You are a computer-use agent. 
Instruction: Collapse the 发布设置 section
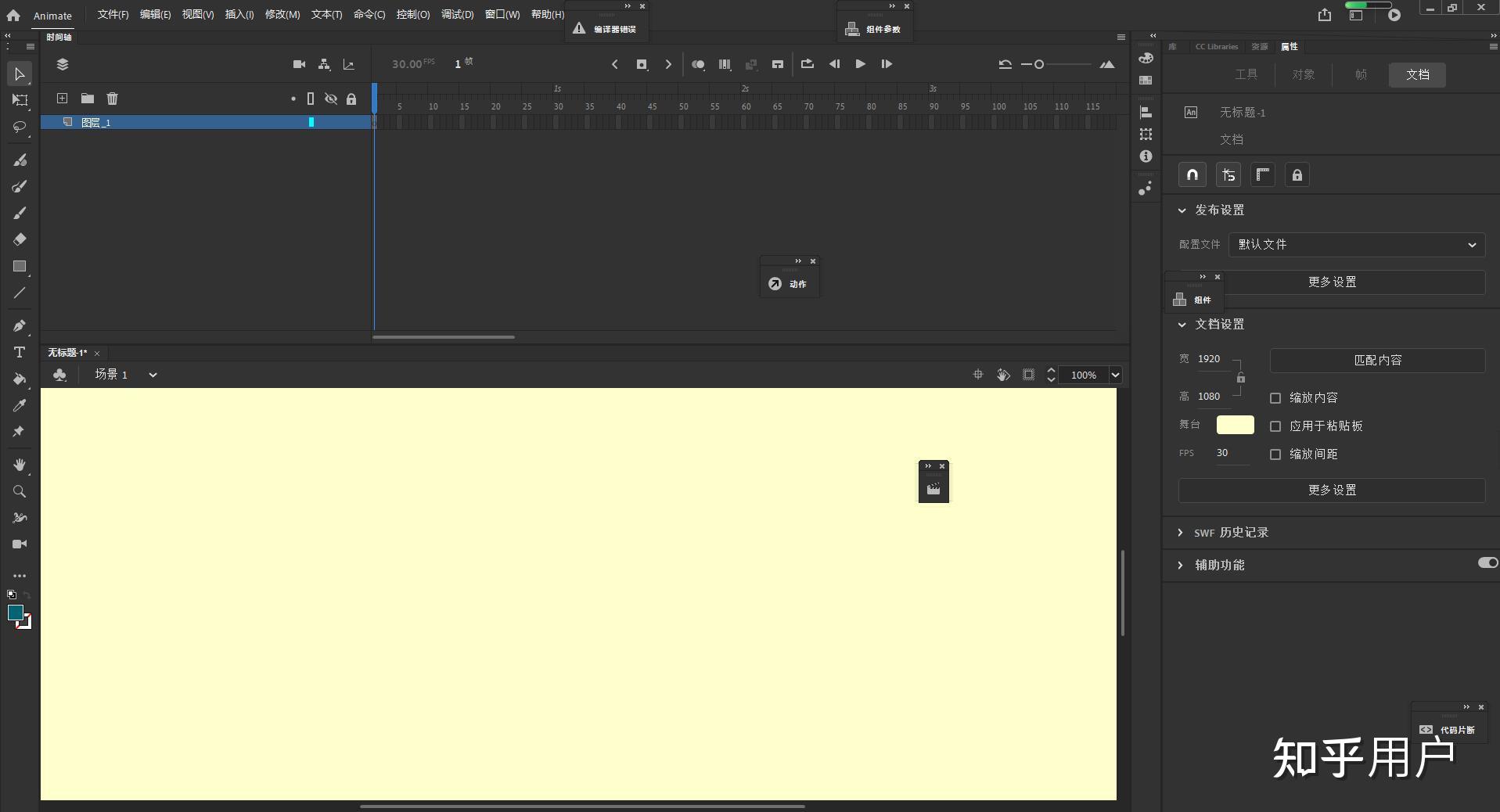coord(1182,210)
